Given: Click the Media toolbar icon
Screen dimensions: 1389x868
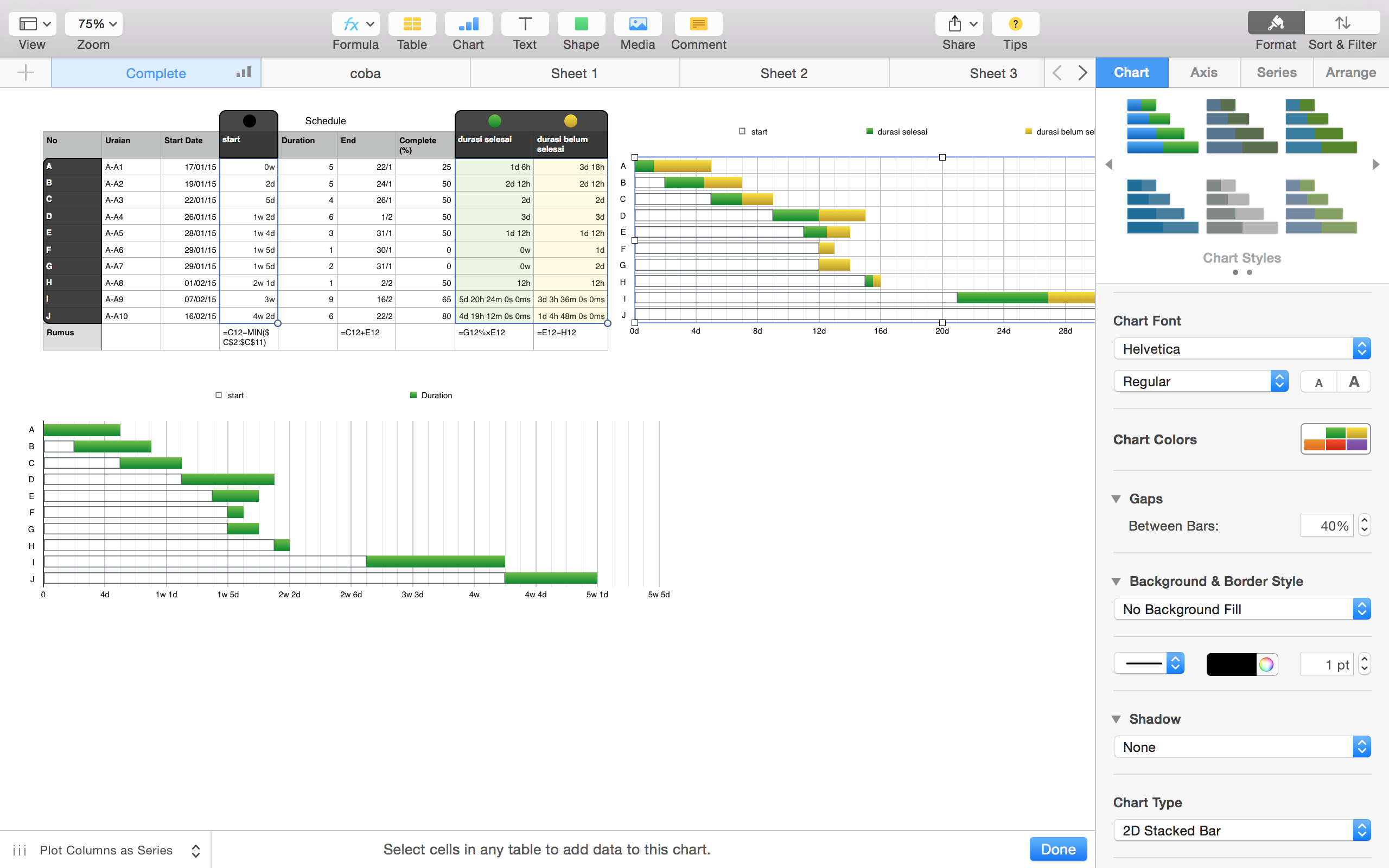Looking at the screenshot, I should click(637, 24).
